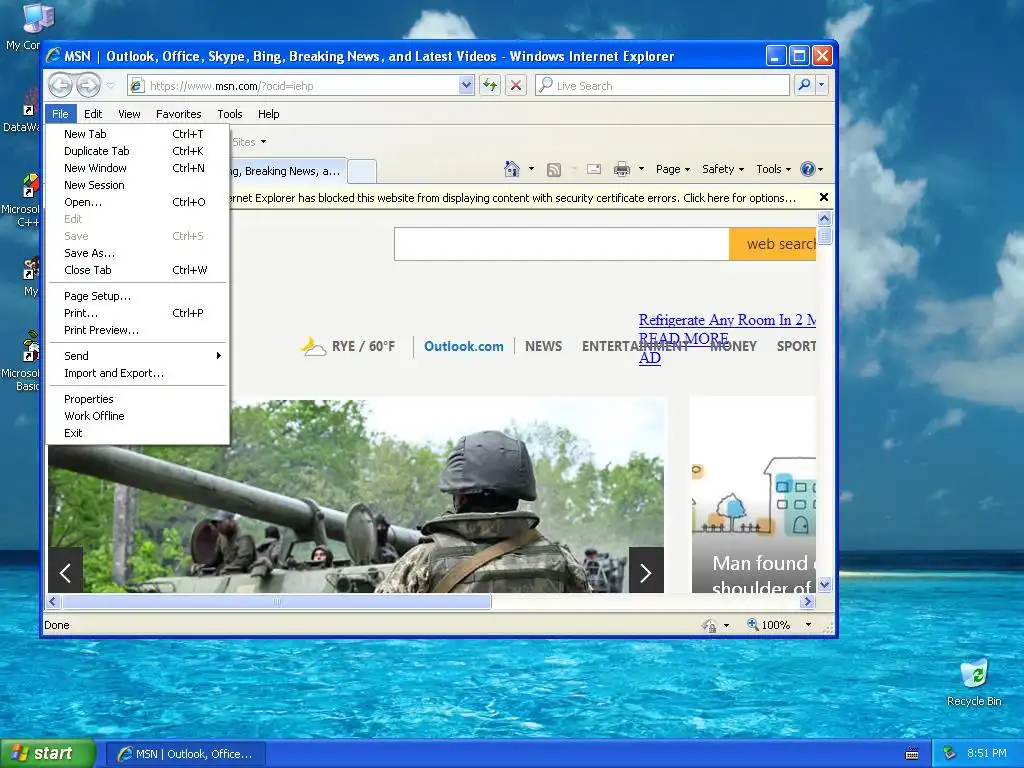Open the Print icon dropdown arrow
Viewport: 1024px width, 768px height.
click(x=641, y=169)
